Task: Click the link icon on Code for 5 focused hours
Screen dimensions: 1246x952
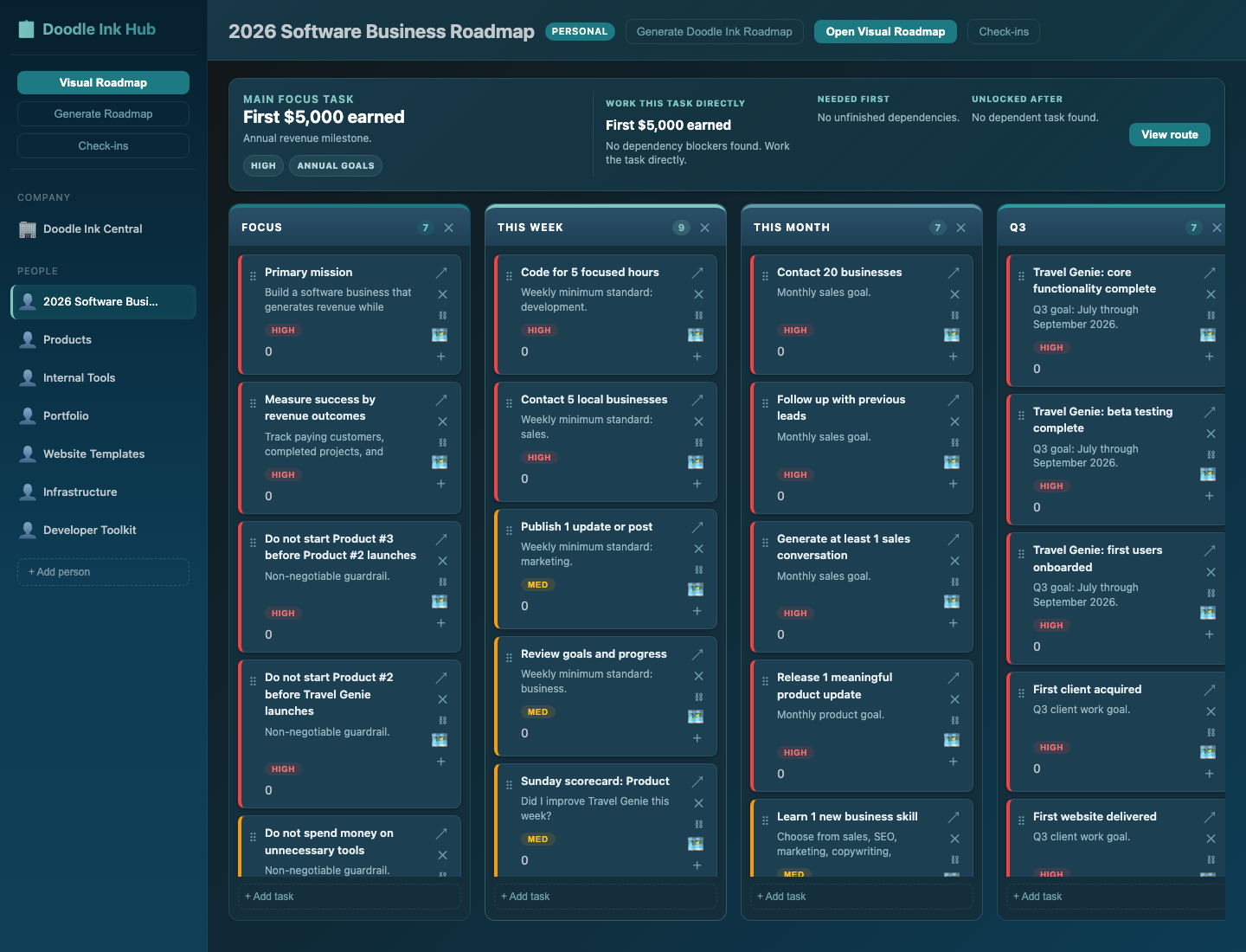Action: 698,315
